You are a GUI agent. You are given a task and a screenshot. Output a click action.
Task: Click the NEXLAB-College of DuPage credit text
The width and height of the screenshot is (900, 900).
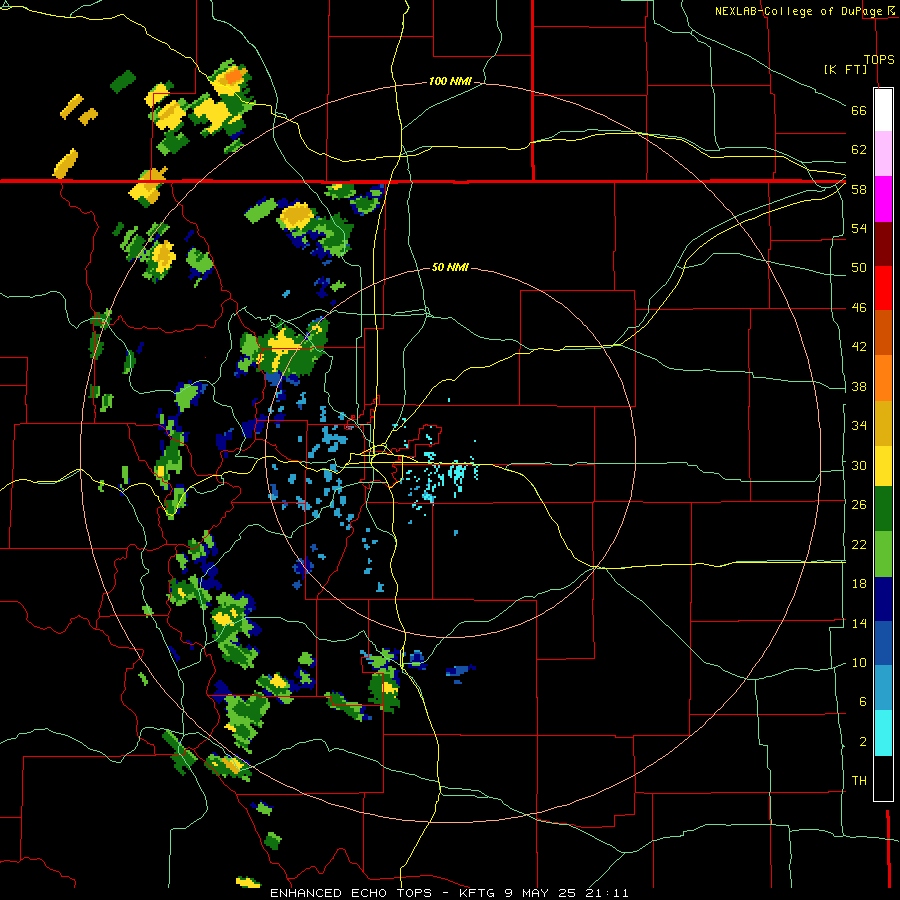[798, 11]
